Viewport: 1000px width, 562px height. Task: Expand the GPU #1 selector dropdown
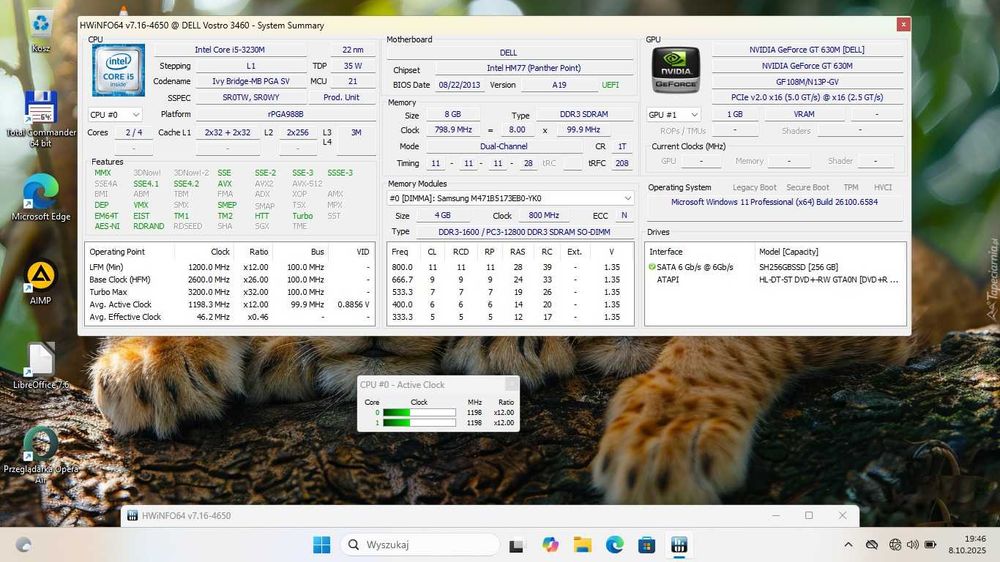673,115
